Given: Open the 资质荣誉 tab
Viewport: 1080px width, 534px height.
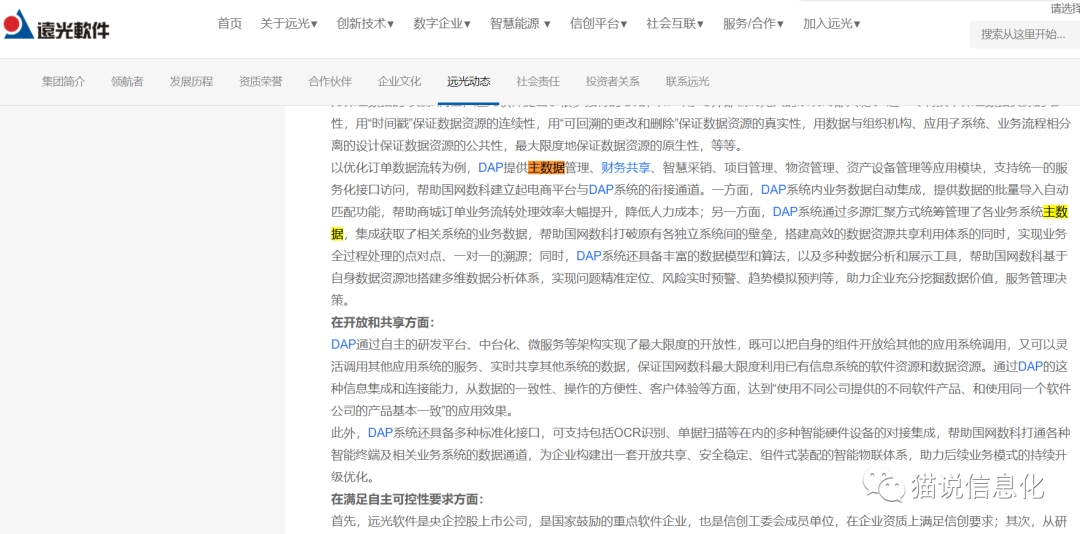Looking at the screenshot, I should pos(260,82).
